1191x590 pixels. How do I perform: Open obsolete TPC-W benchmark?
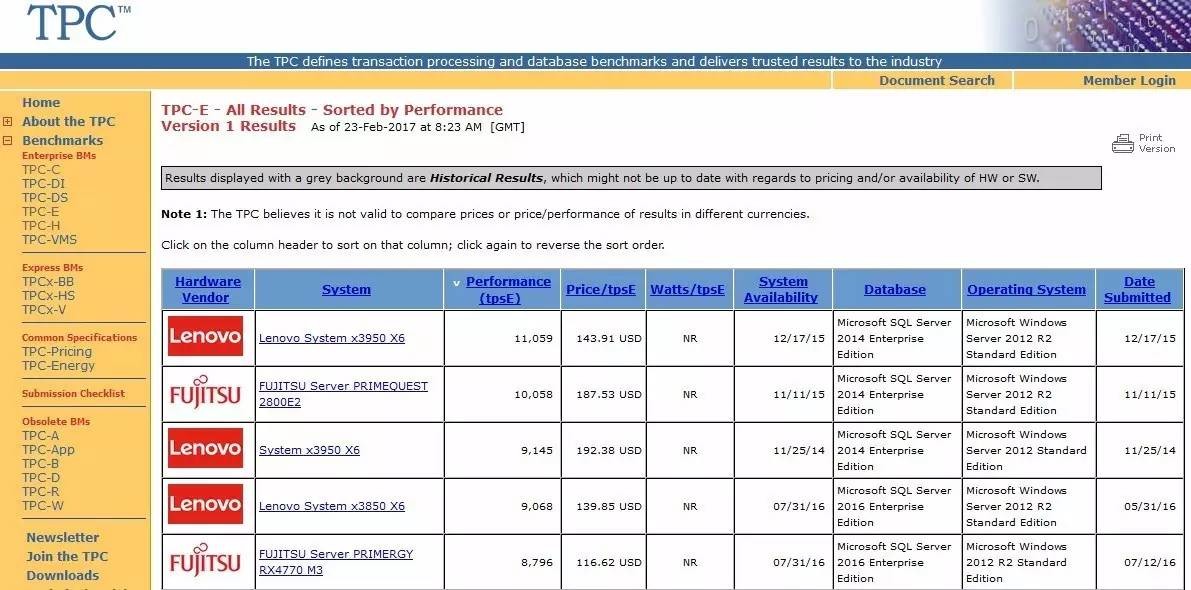click(x=43, y=506)
